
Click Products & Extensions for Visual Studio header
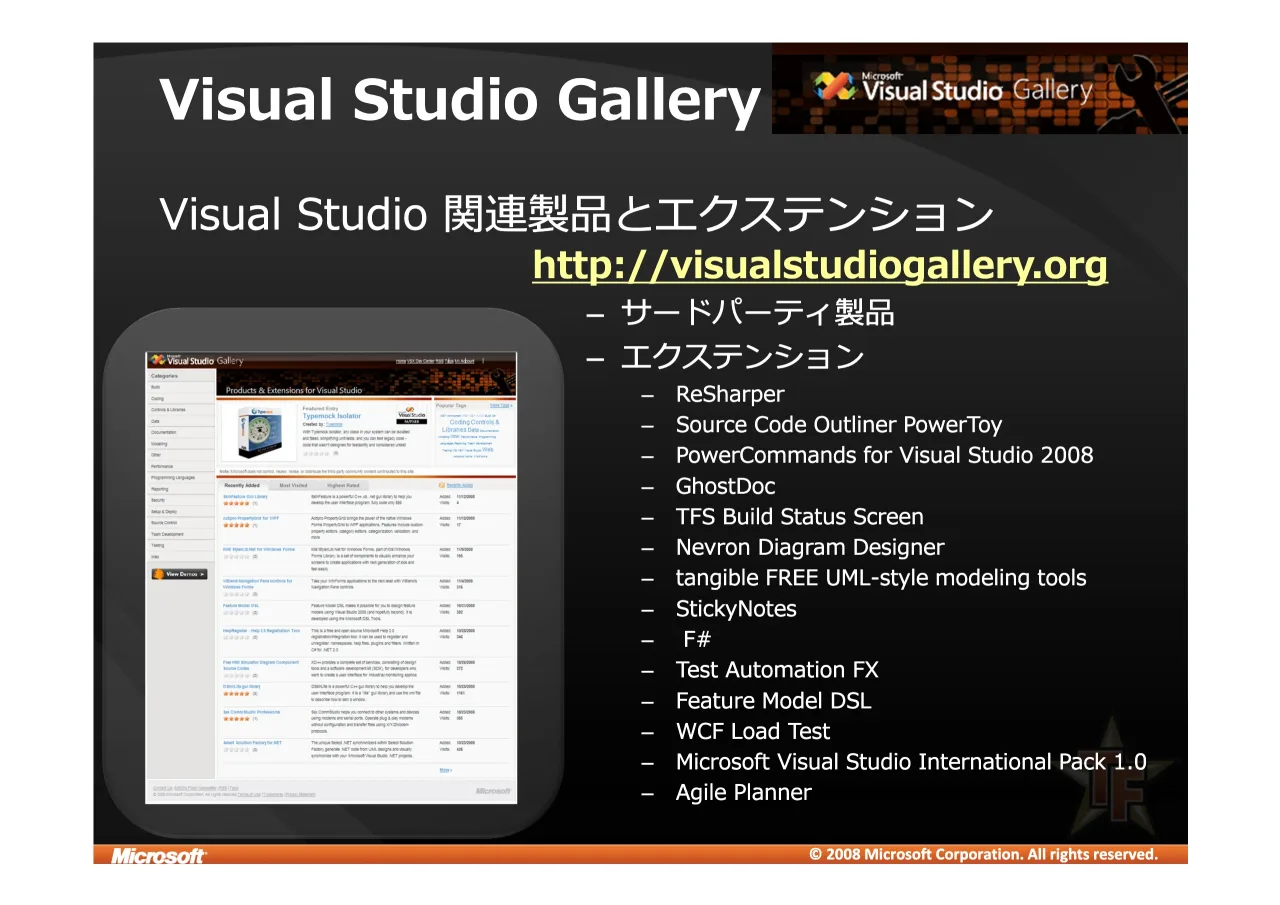tap(294, 390)
